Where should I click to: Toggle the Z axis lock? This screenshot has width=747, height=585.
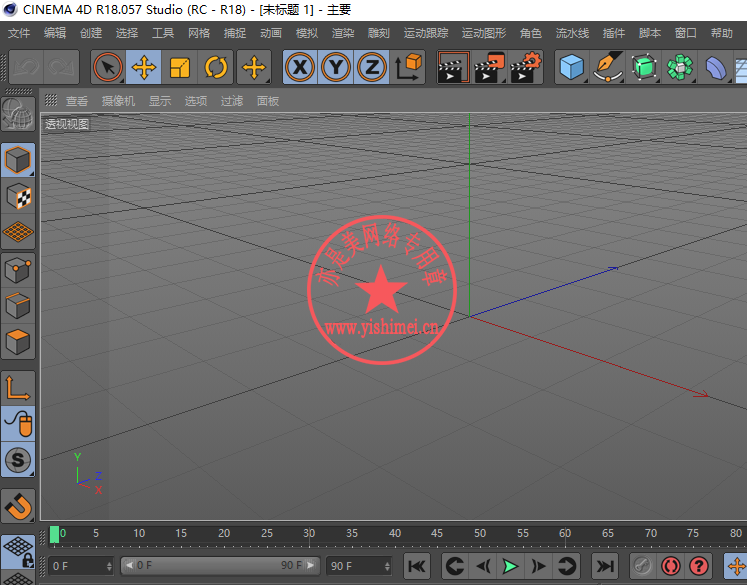(372, 67)
